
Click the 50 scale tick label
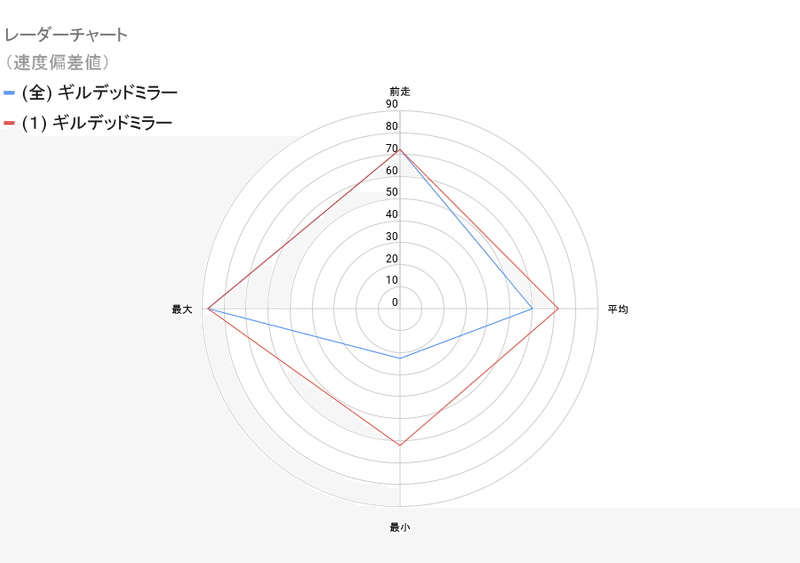click(392, 192)
